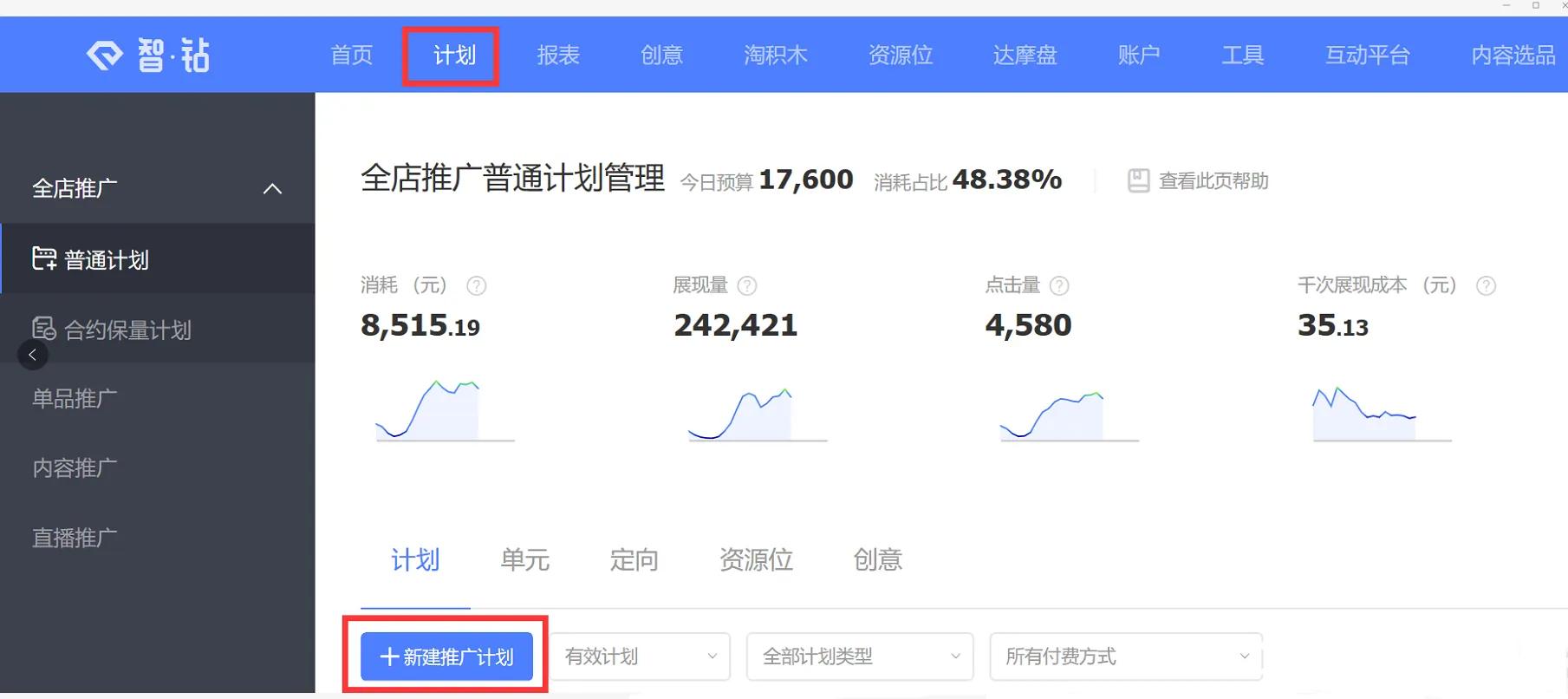1568x699 pixels.
Task: Click the 展现量 trend chart
Action: point(758,413)
